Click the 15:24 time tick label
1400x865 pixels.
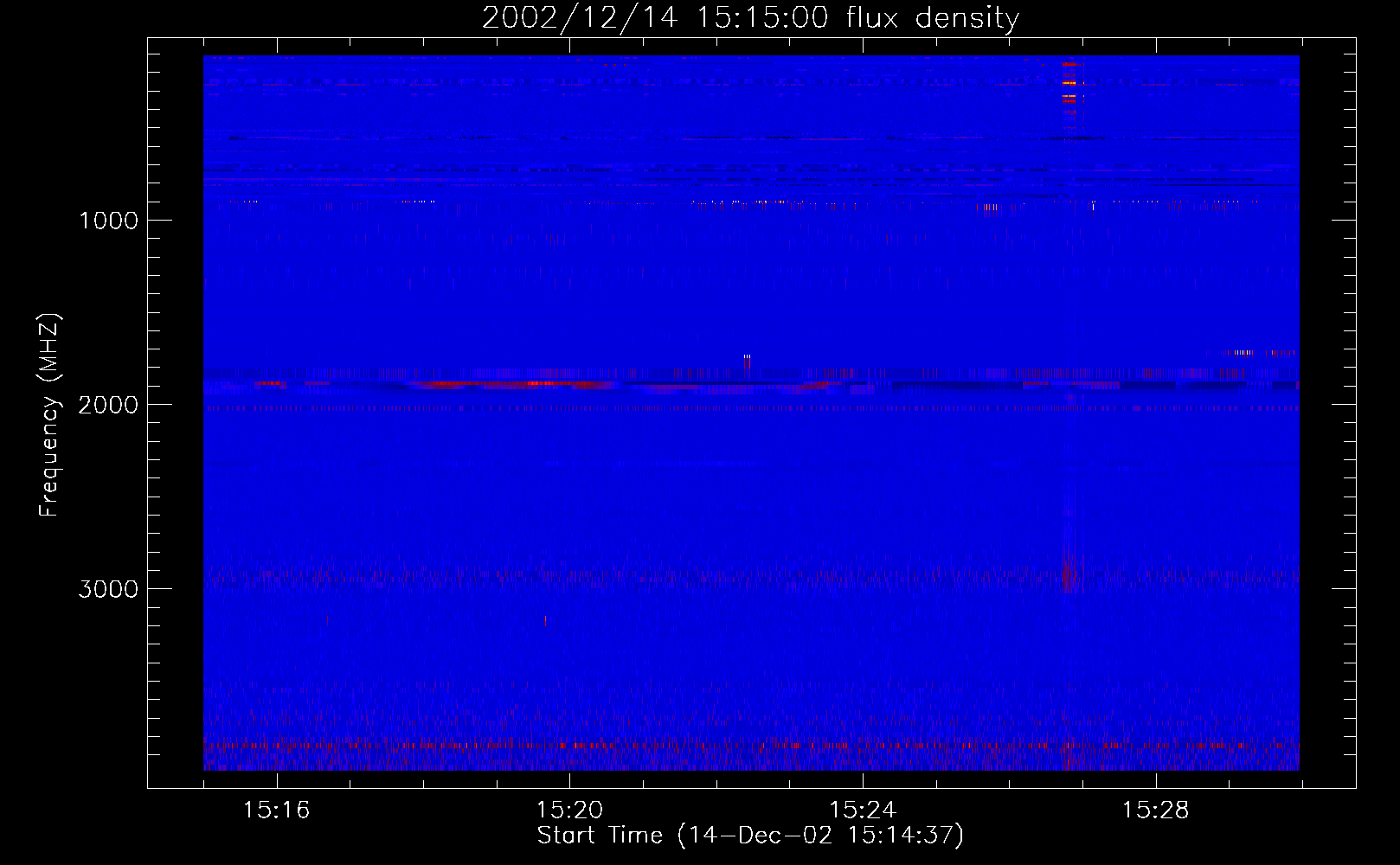(862, 811)
